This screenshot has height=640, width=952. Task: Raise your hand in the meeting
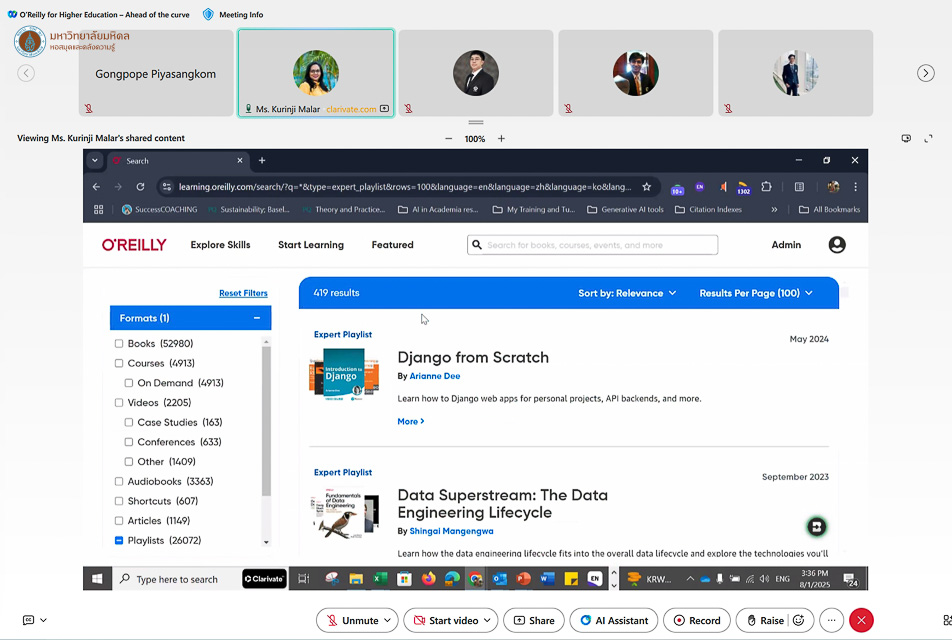coord(762,620)
